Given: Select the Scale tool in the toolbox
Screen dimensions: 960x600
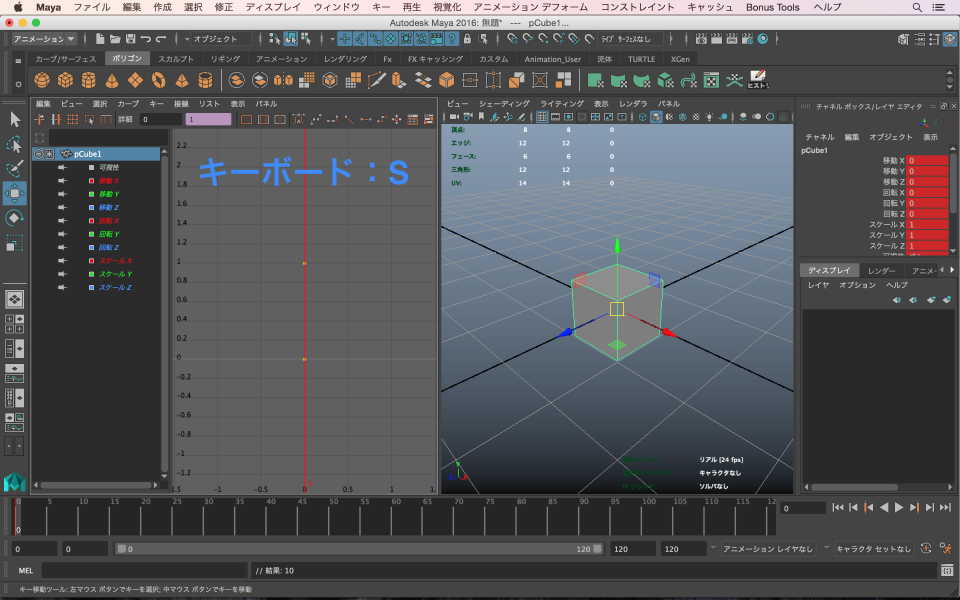Looking at the screenshot, I should [15, 243].
